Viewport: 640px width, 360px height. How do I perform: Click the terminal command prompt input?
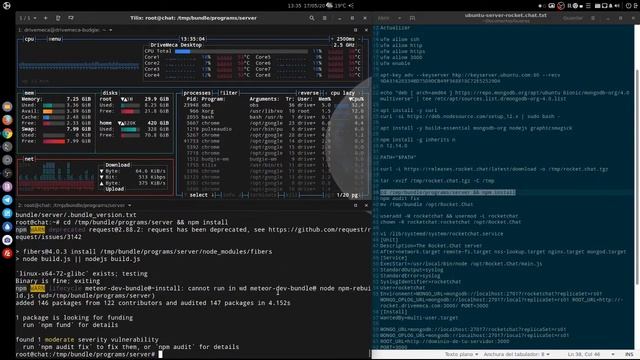pyautogui.click(x=160, y=354)
